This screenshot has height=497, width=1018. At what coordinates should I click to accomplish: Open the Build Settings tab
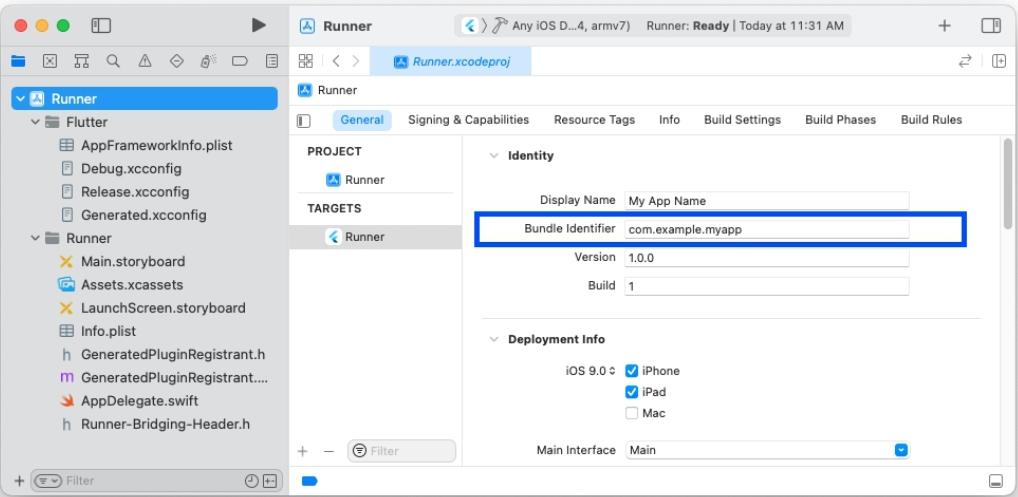(742, 120)
